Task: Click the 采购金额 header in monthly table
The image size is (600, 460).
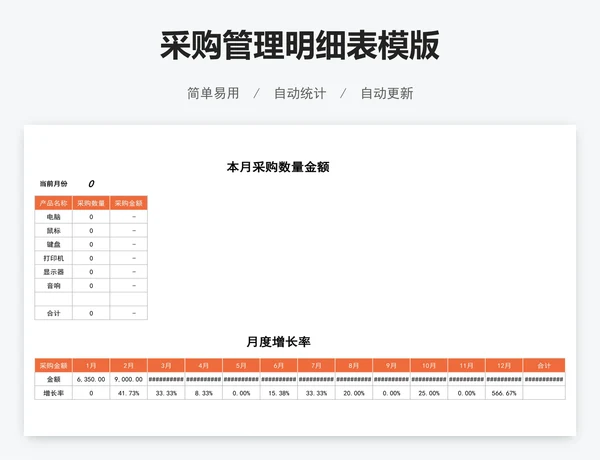Action: [54, 365]
